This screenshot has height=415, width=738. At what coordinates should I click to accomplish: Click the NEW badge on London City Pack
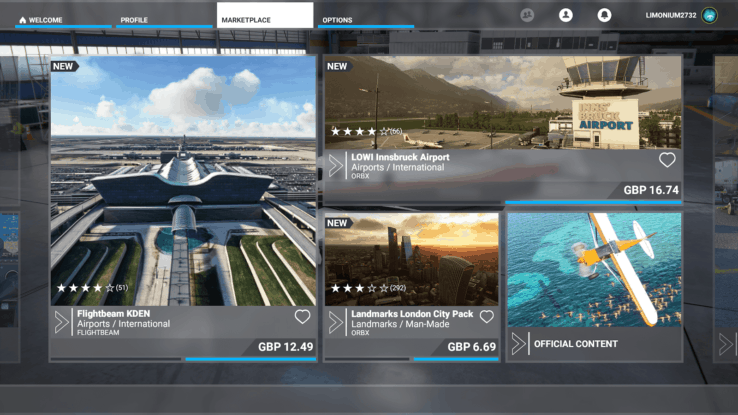pyautogui.click(x=337, y=223)
